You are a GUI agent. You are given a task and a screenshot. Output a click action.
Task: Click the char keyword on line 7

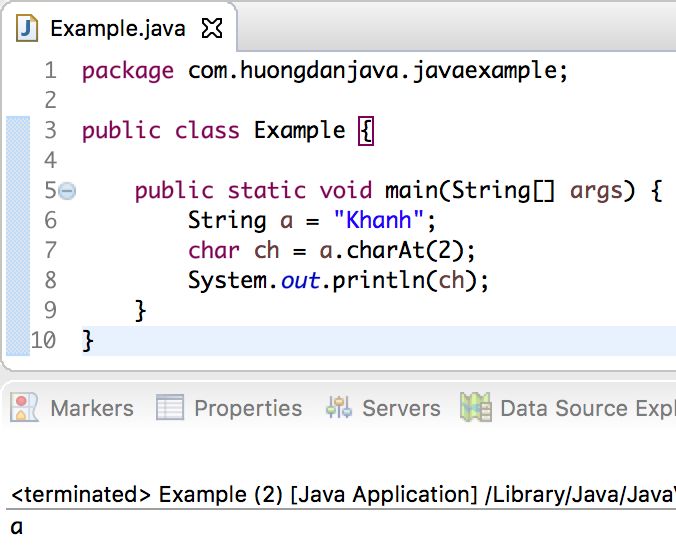point(214,251)
